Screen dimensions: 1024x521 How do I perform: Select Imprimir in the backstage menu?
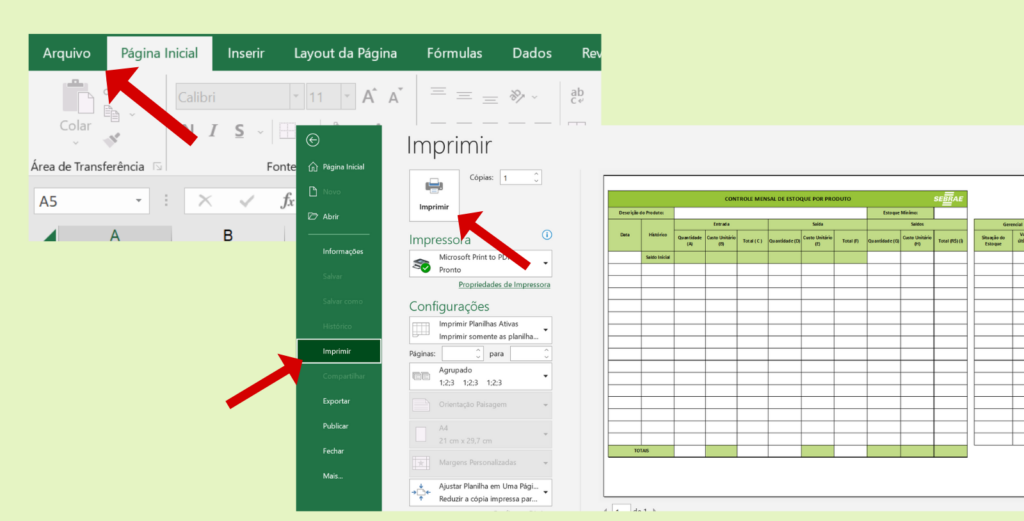pyautogui.click(x=338, y=351)
